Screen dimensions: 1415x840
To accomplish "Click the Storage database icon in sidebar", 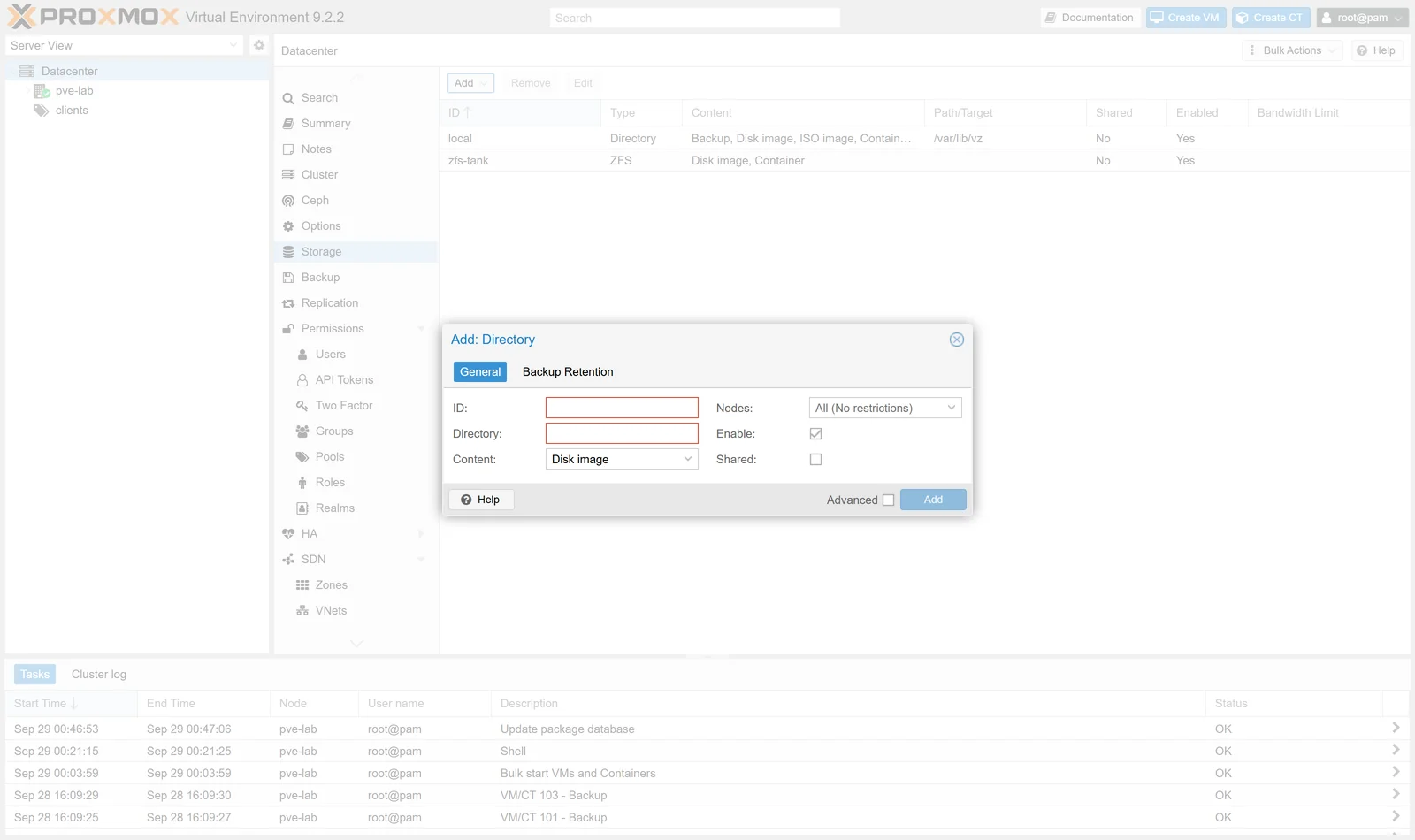I will (288, 252).
